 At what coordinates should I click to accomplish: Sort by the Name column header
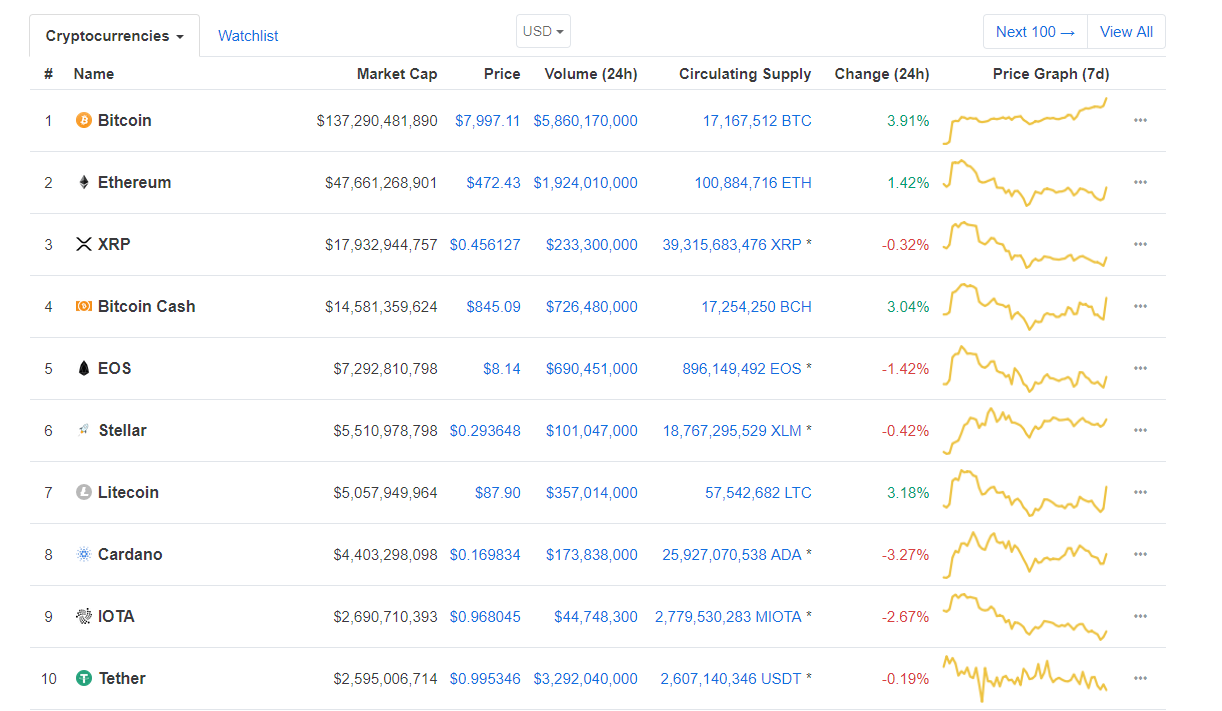click(x=94, y=74)
